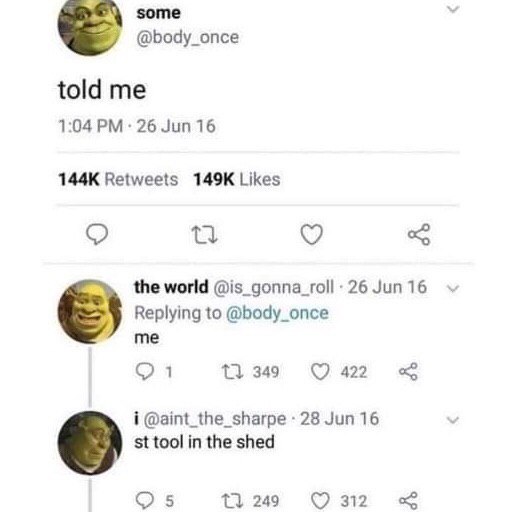The image size is (511, 512).
Task: Reply to 'st tool in the shed' tweet
Action: pos(144,501)
